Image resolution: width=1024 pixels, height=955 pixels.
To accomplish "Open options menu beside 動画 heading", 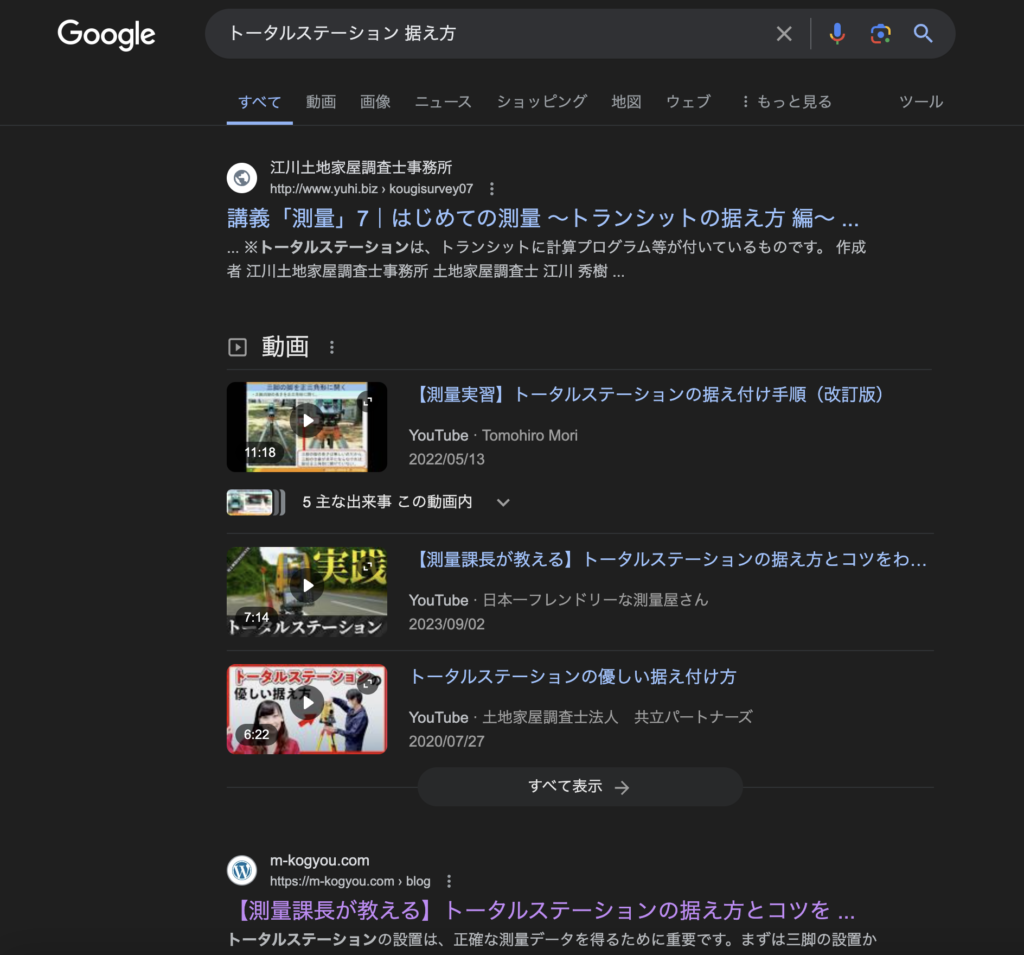I will (332, 347).
